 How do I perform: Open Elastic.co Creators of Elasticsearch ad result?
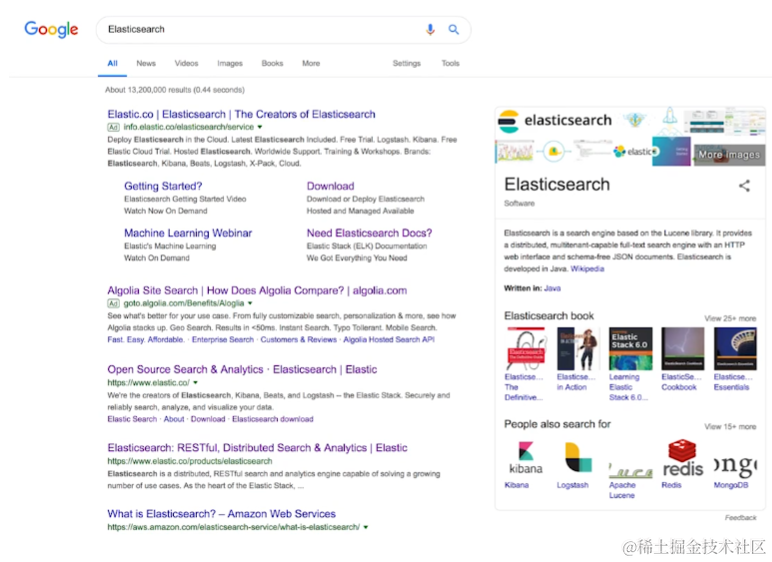click(x=241, y=114)
